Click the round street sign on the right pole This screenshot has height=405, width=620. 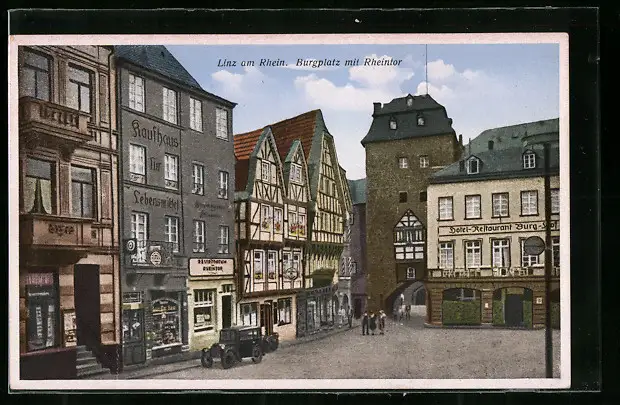[x=535, y=245]
